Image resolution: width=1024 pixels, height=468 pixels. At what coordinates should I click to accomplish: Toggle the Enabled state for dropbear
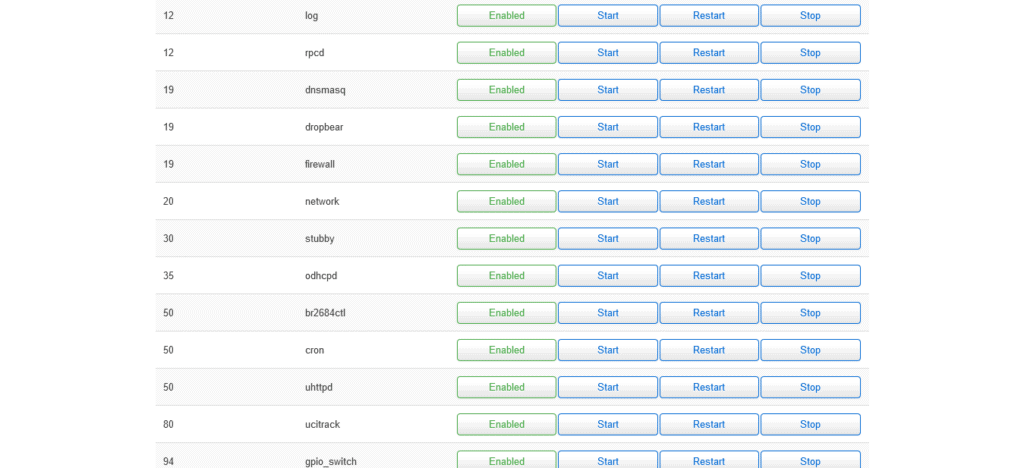point(506,127)
